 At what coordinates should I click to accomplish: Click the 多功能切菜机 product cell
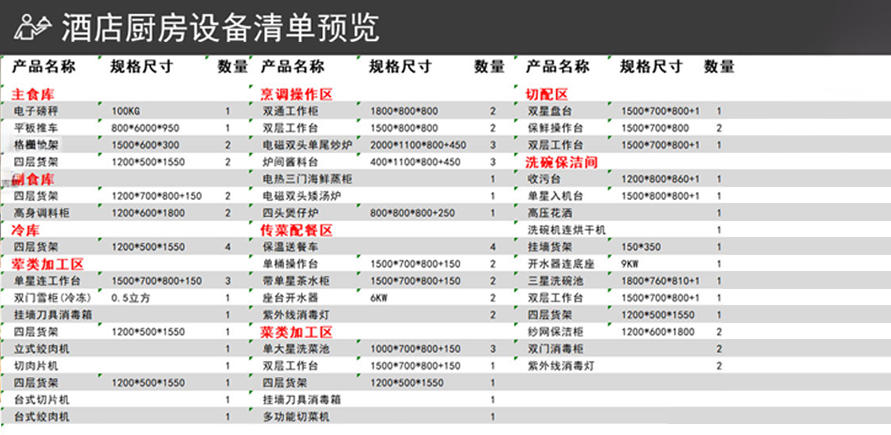click(x=295, y=417)
